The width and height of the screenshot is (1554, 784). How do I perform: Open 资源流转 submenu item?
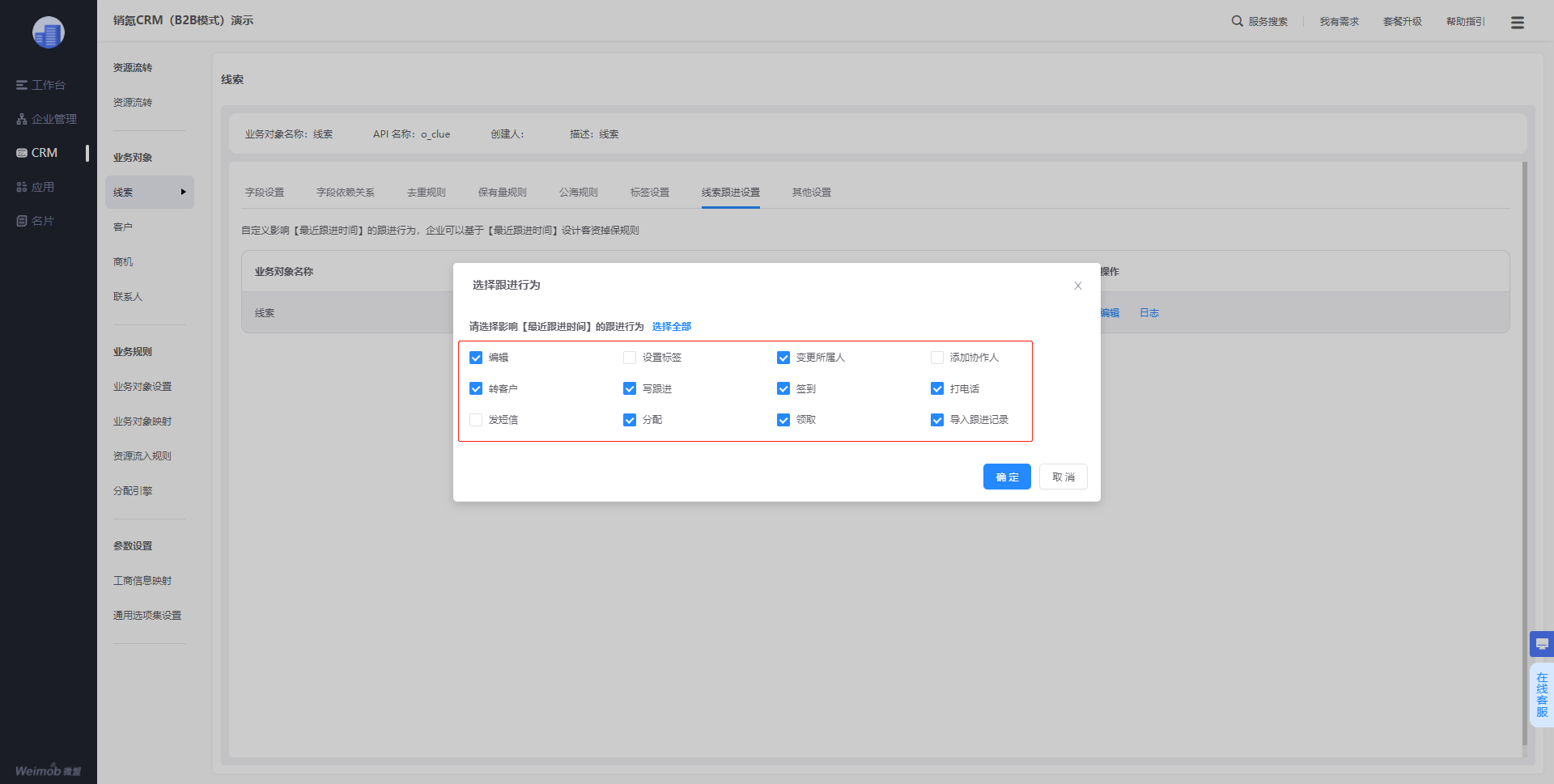[133, 103]
